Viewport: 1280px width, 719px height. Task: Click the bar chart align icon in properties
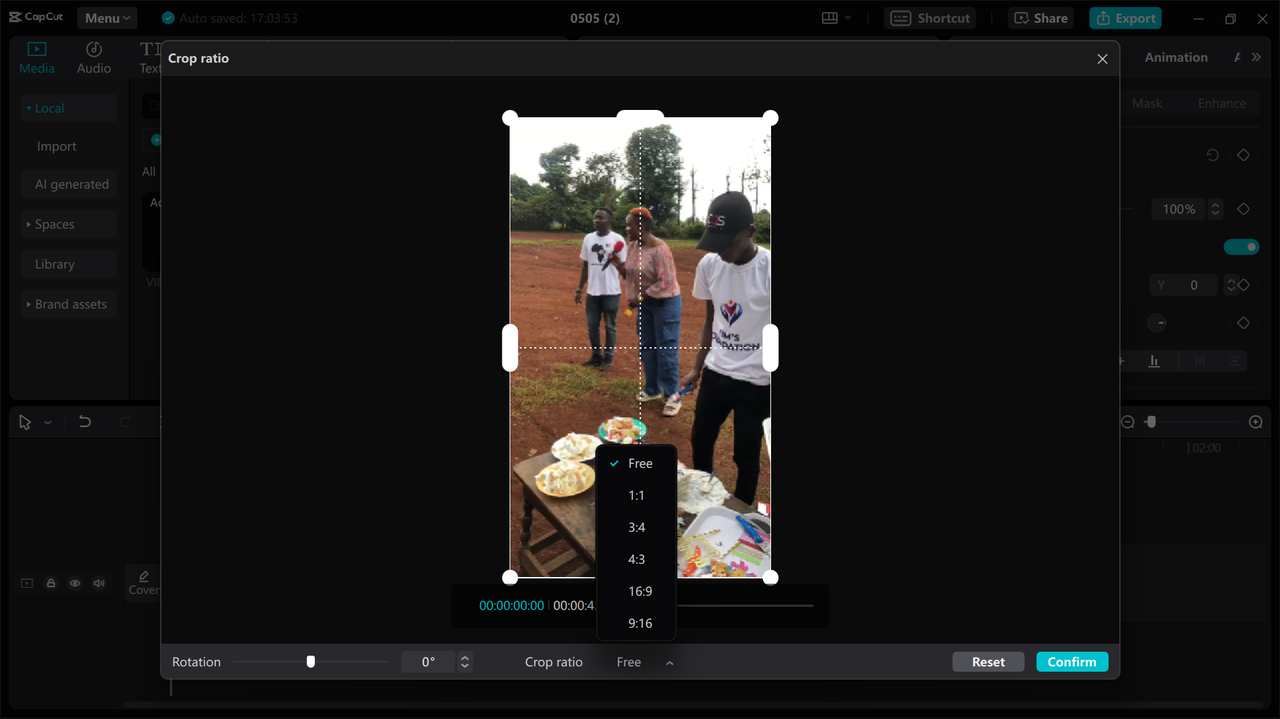[1154, 361]
